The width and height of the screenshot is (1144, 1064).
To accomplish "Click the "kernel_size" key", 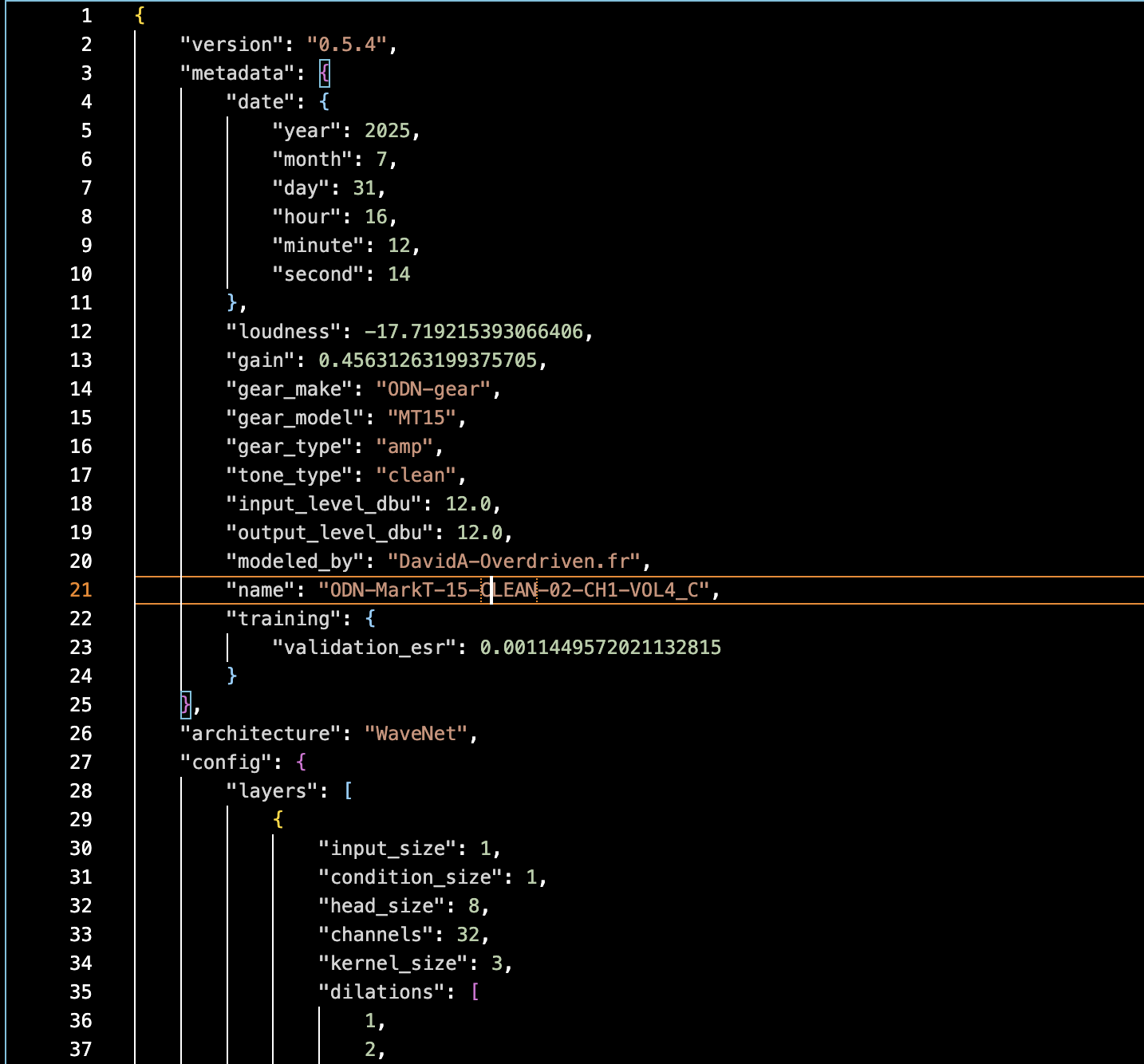I will point(393,964).
